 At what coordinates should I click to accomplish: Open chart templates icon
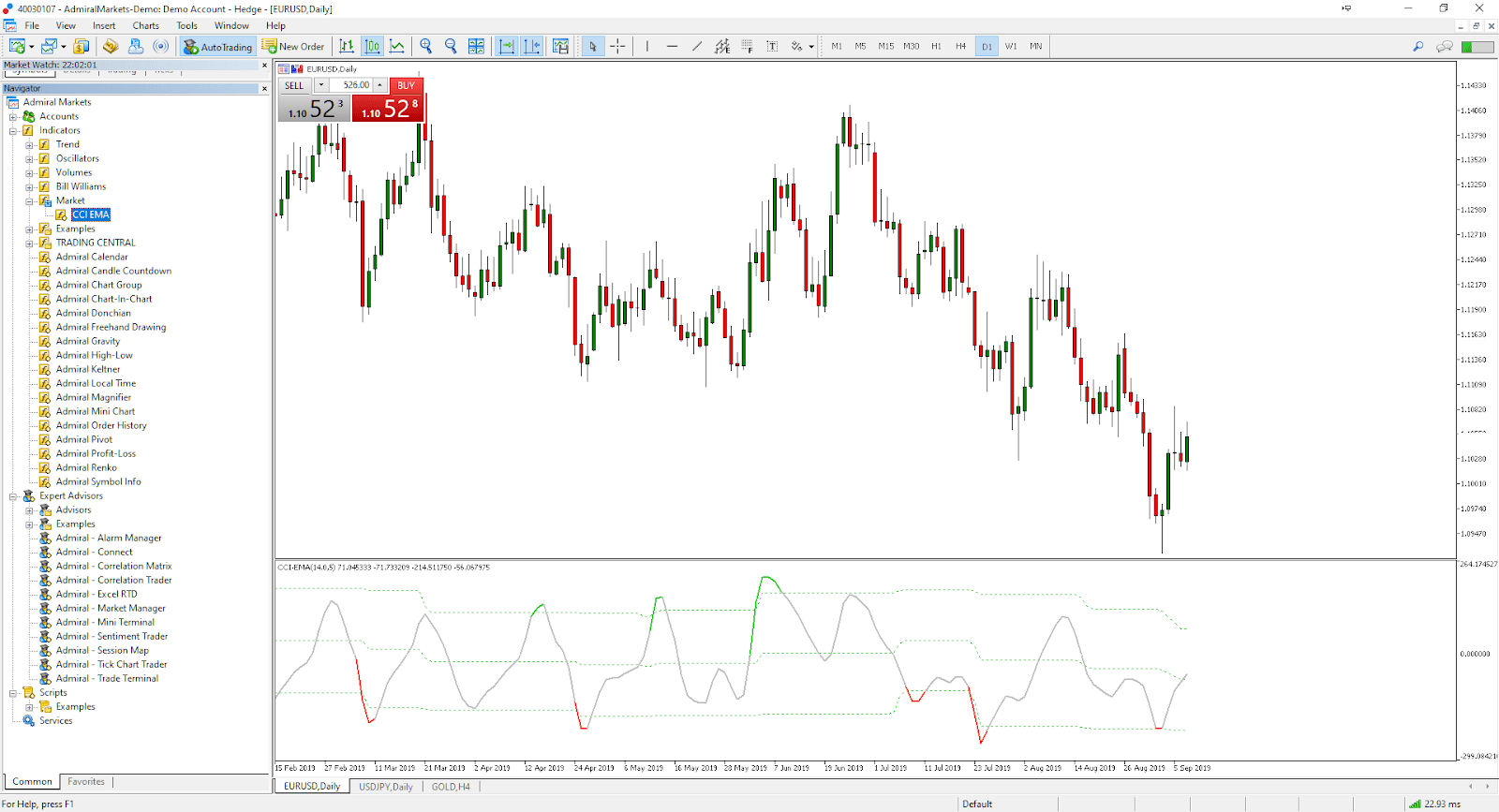(x=560, y=46)
